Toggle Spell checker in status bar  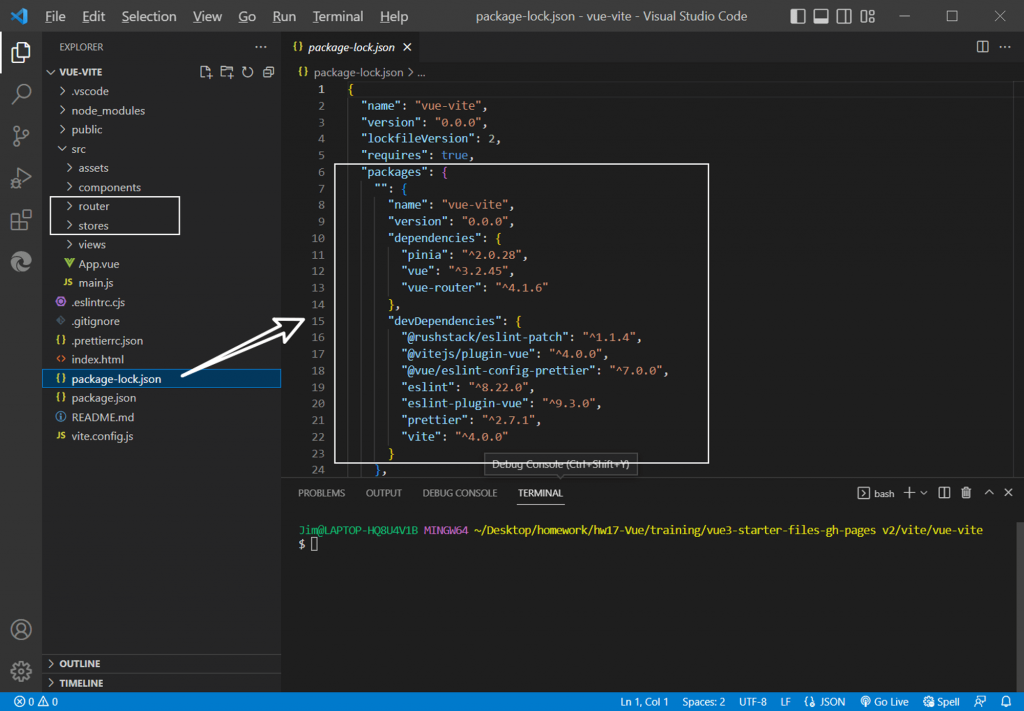click(941, 702)
